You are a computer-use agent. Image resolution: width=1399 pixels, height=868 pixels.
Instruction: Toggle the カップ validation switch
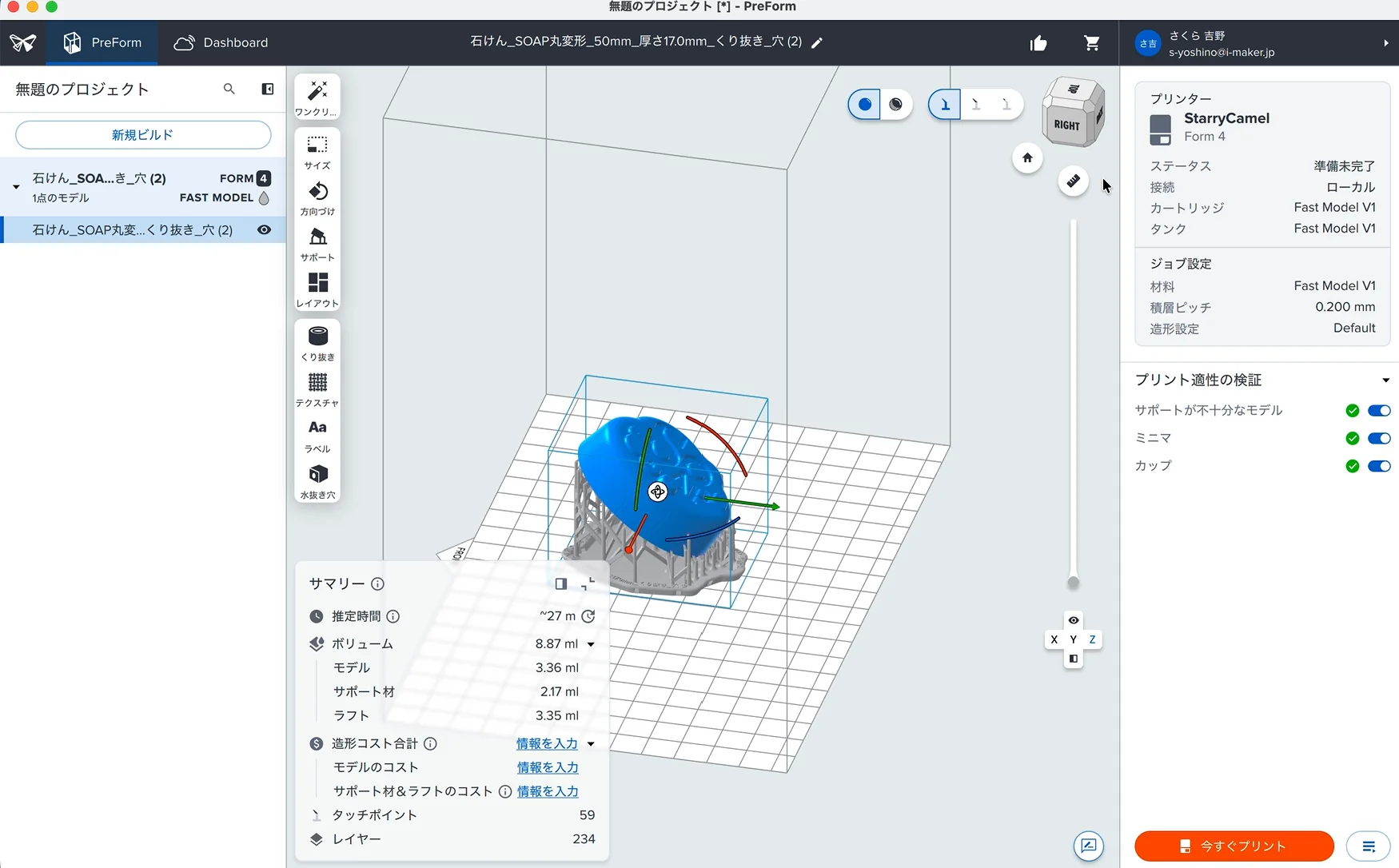pyautogui.click(x=1379, y=466)
